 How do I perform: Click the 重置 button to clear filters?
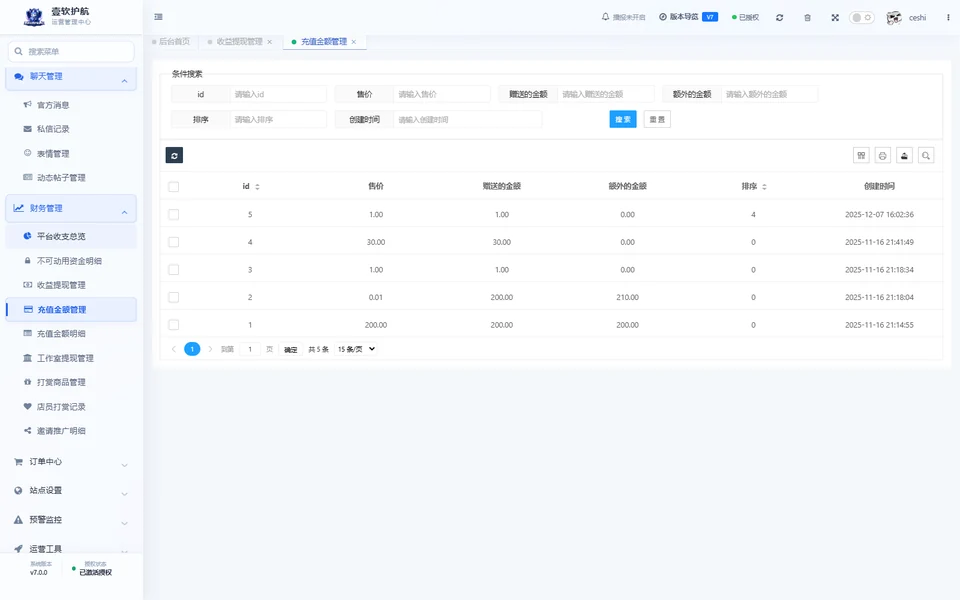pos(658,120)
